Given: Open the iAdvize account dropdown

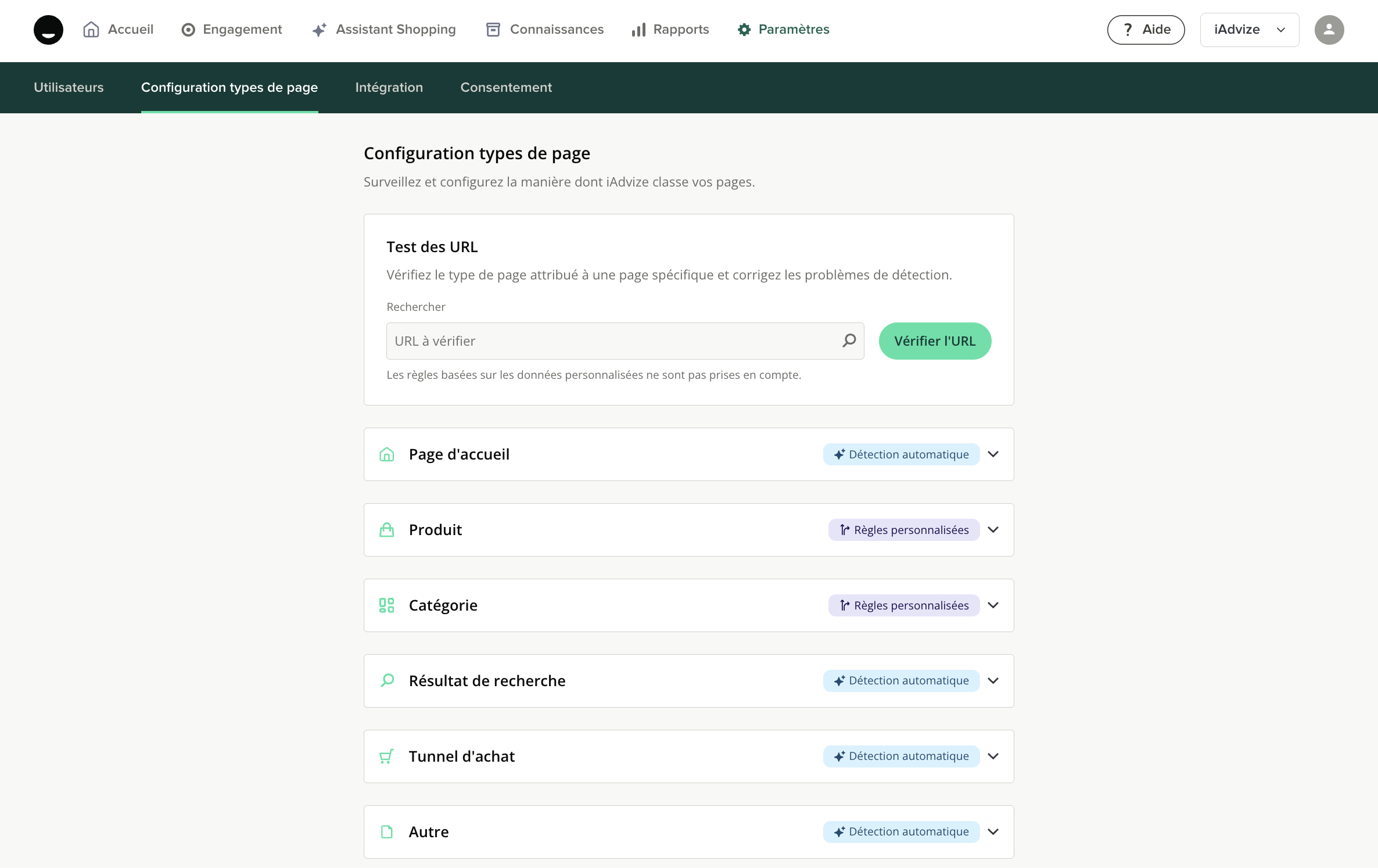Looking at the screenshot, I should pos(1249,30).
